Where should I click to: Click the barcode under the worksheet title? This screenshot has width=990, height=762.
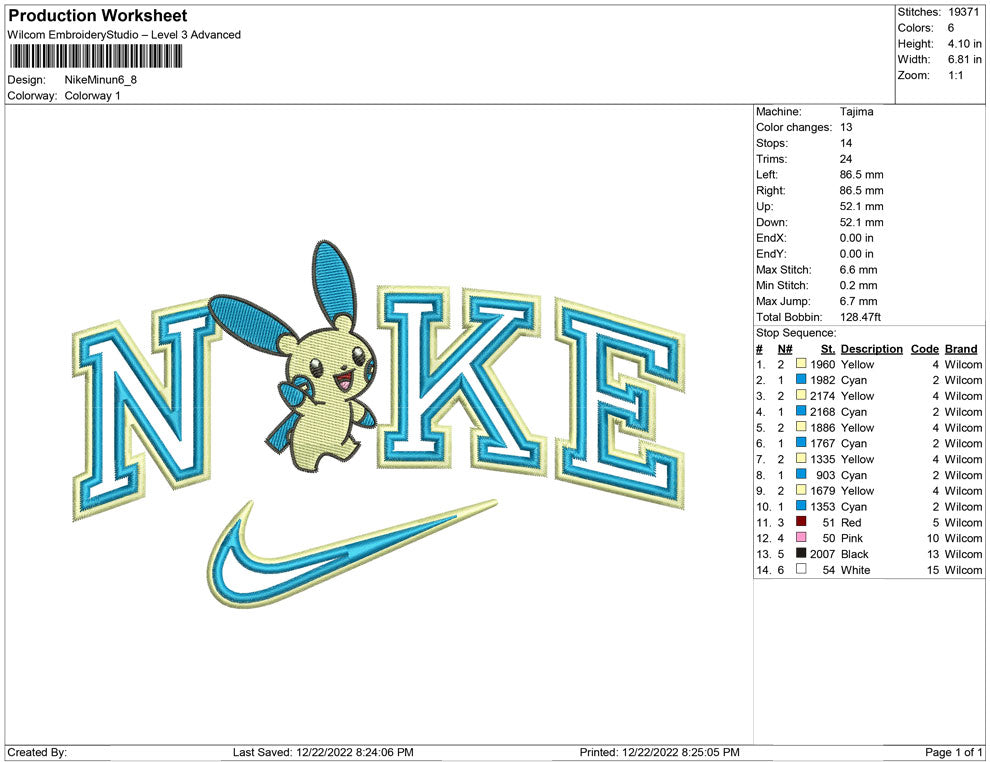[95, 56]
